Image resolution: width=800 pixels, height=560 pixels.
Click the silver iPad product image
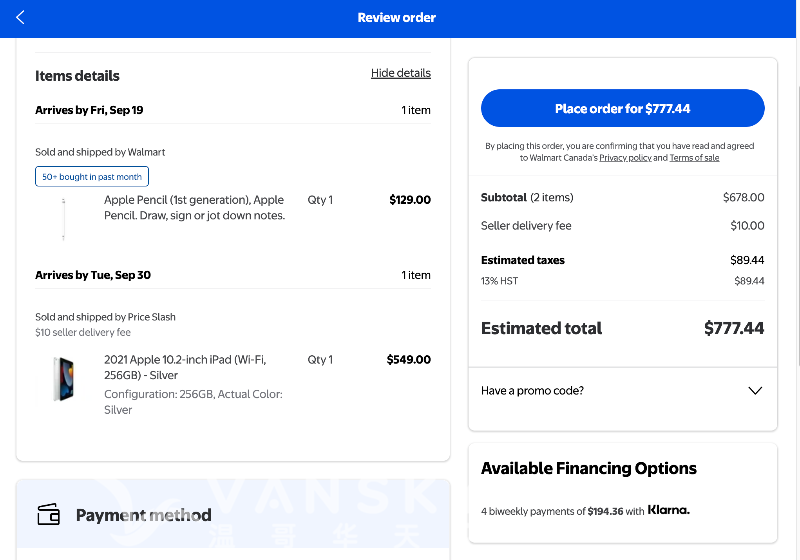click(64, 379)
